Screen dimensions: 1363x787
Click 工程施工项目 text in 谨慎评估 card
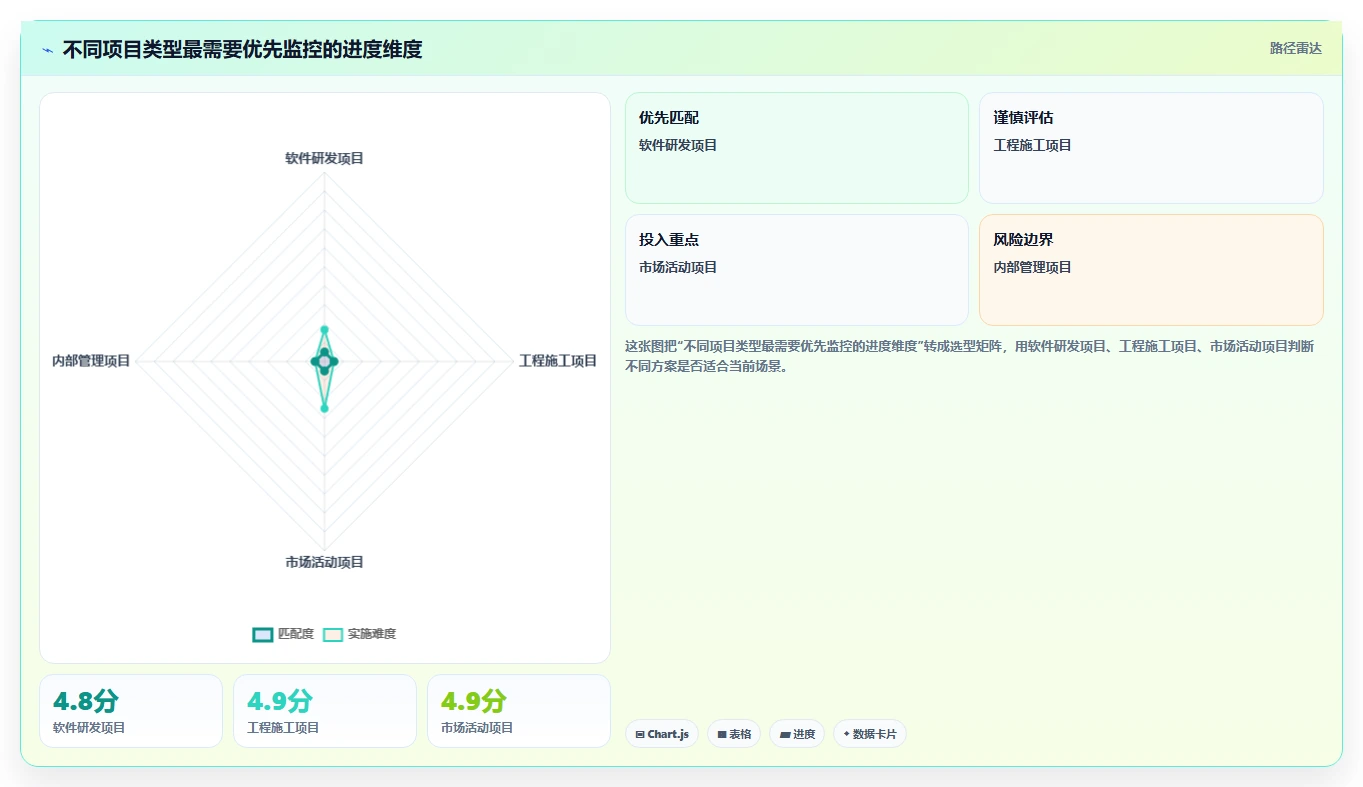coord(1033,145)
